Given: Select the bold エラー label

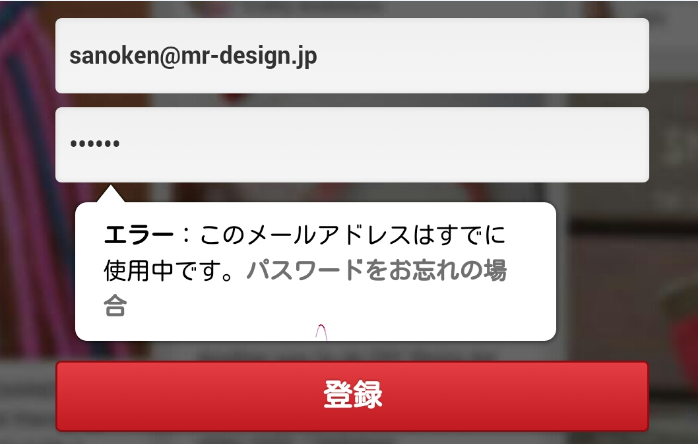Looking at the screenshot, I should pos(138,235).
